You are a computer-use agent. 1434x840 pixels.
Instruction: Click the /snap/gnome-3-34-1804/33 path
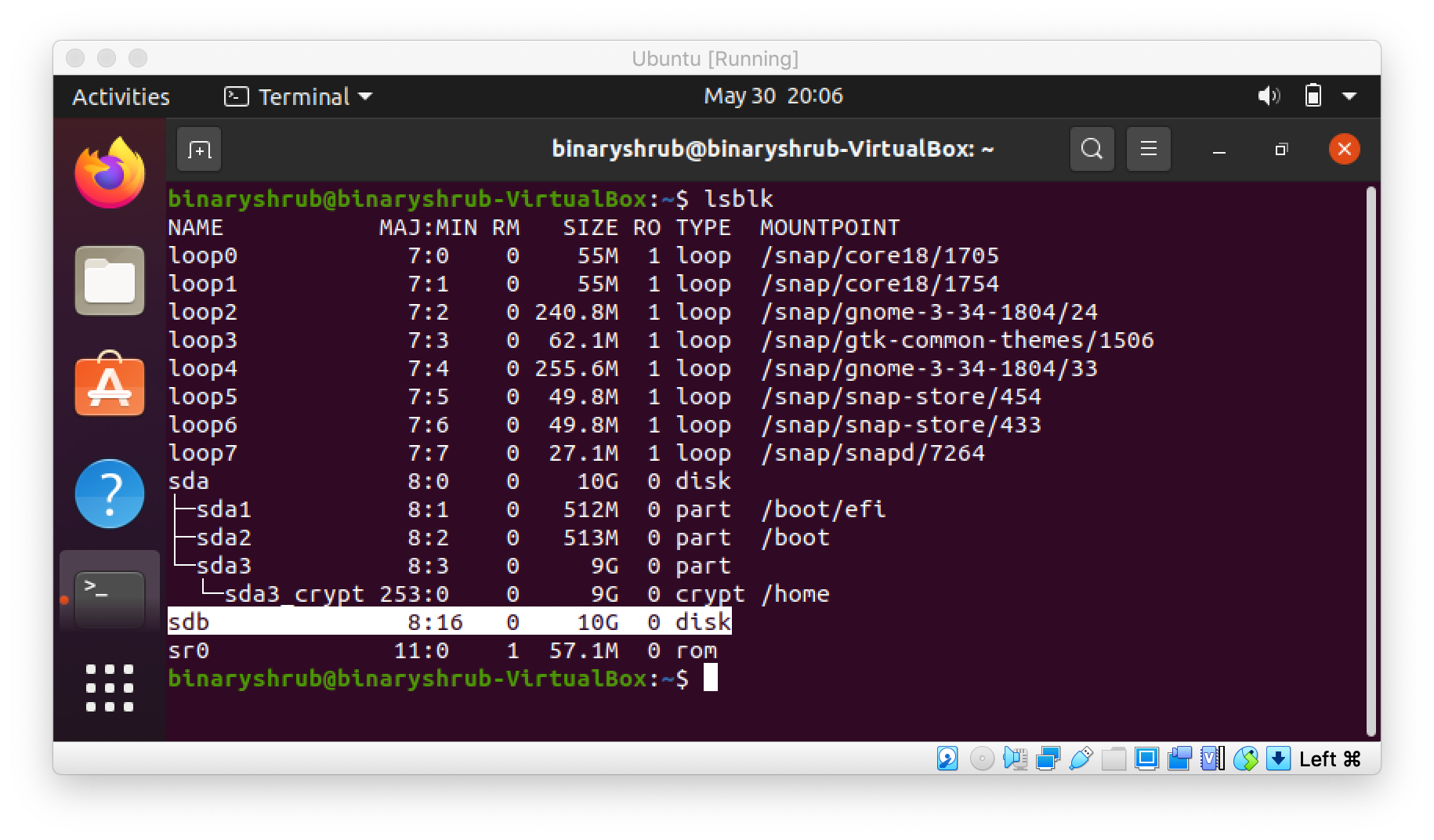[929, 368]
